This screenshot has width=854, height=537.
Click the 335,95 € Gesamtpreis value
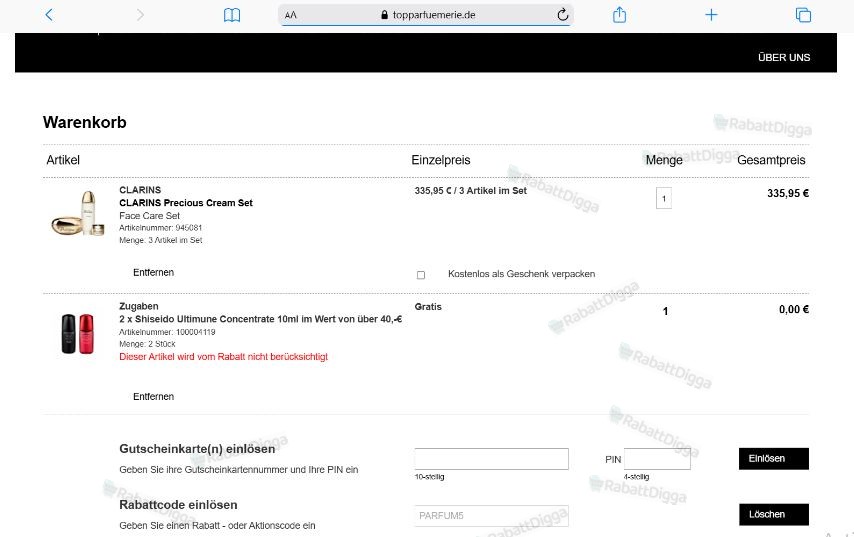[788, 193]
